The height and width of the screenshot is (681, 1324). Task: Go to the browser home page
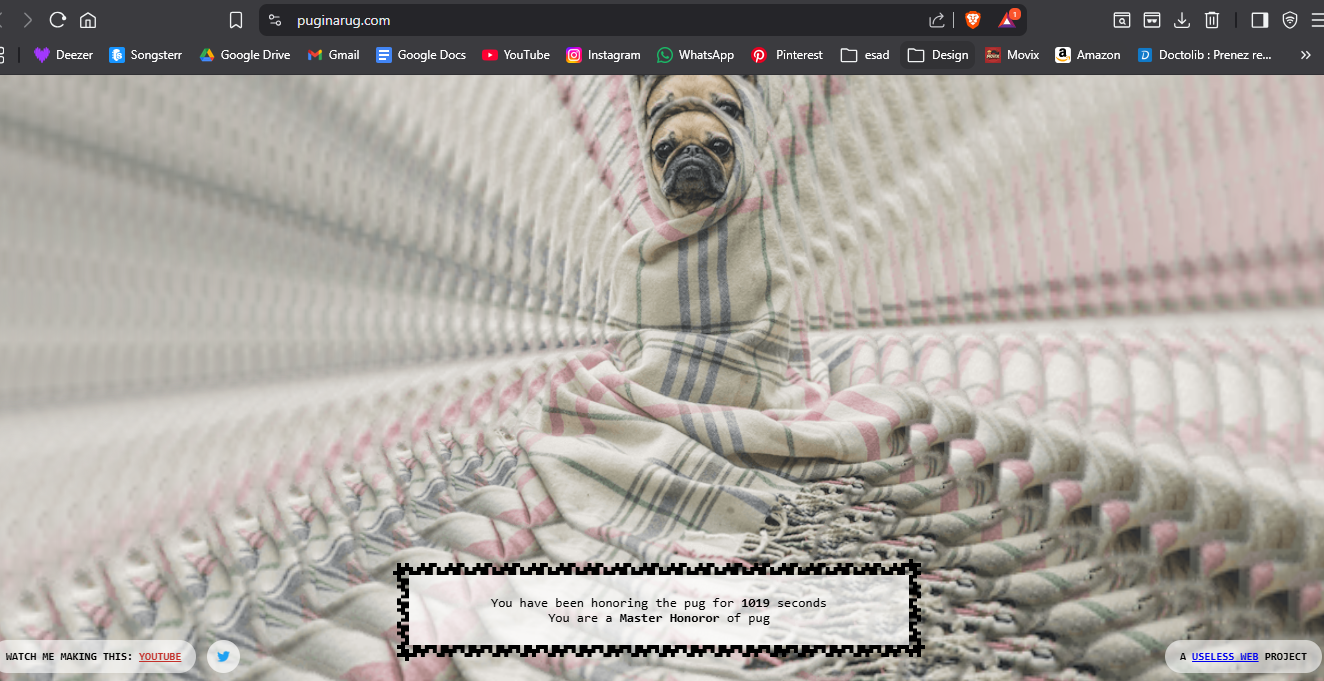[x=88, y=20]
